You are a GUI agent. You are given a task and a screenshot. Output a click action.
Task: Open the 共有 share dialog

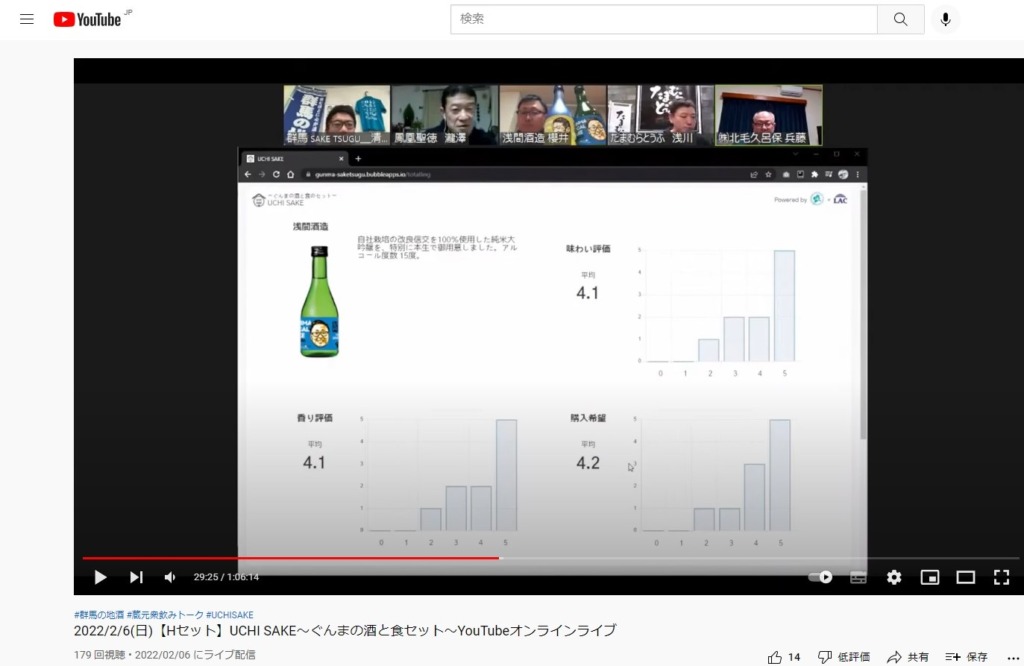tap(907, 657)
